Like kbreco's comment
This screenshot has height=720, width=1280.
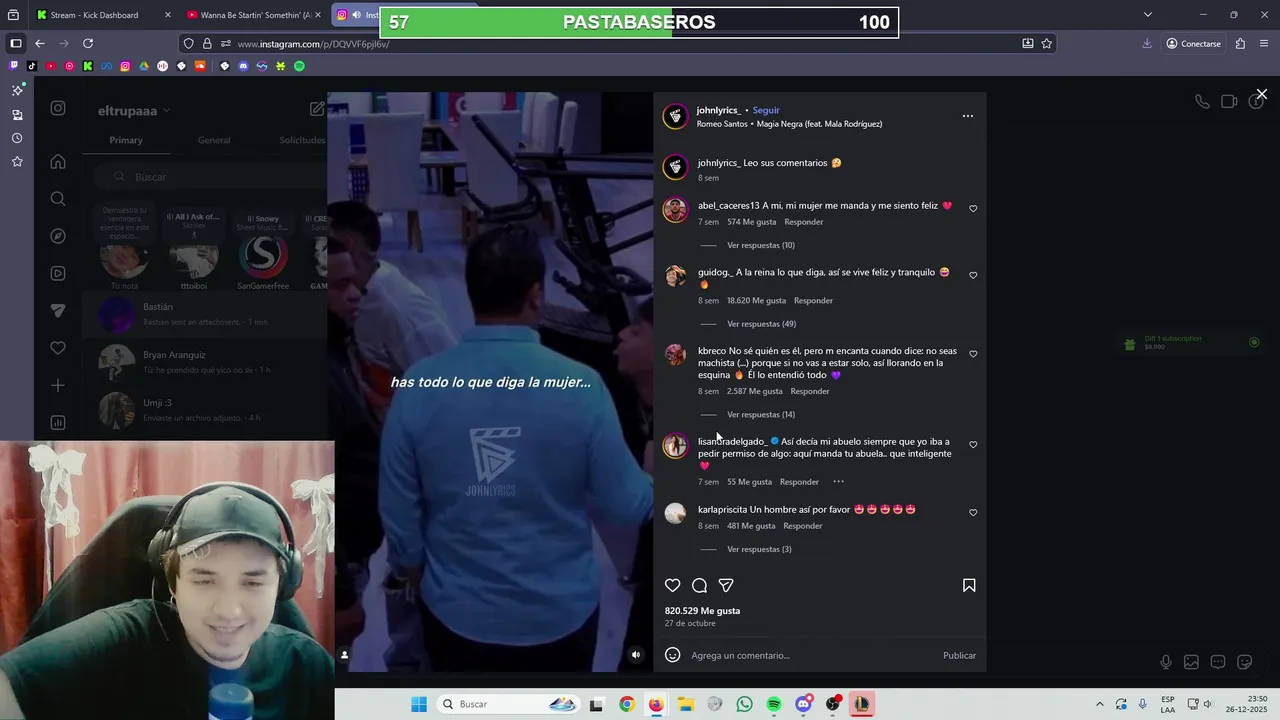[973, 354]
